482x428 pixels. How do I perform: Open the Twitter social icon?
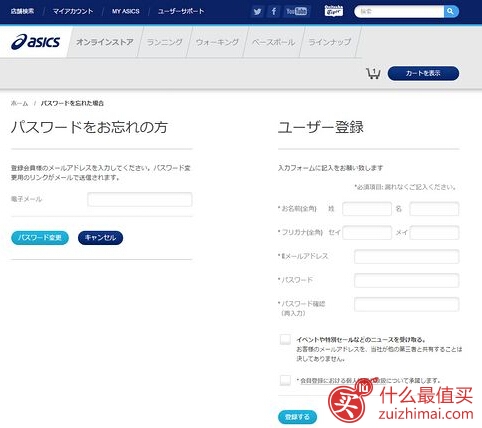[257, 11]
